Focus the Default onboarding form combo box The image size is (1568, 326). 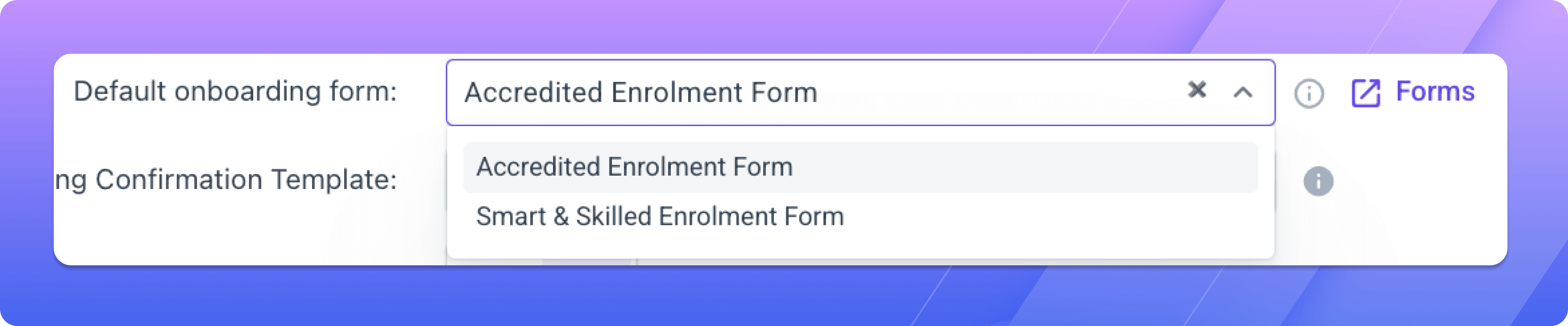pos(860,93)
